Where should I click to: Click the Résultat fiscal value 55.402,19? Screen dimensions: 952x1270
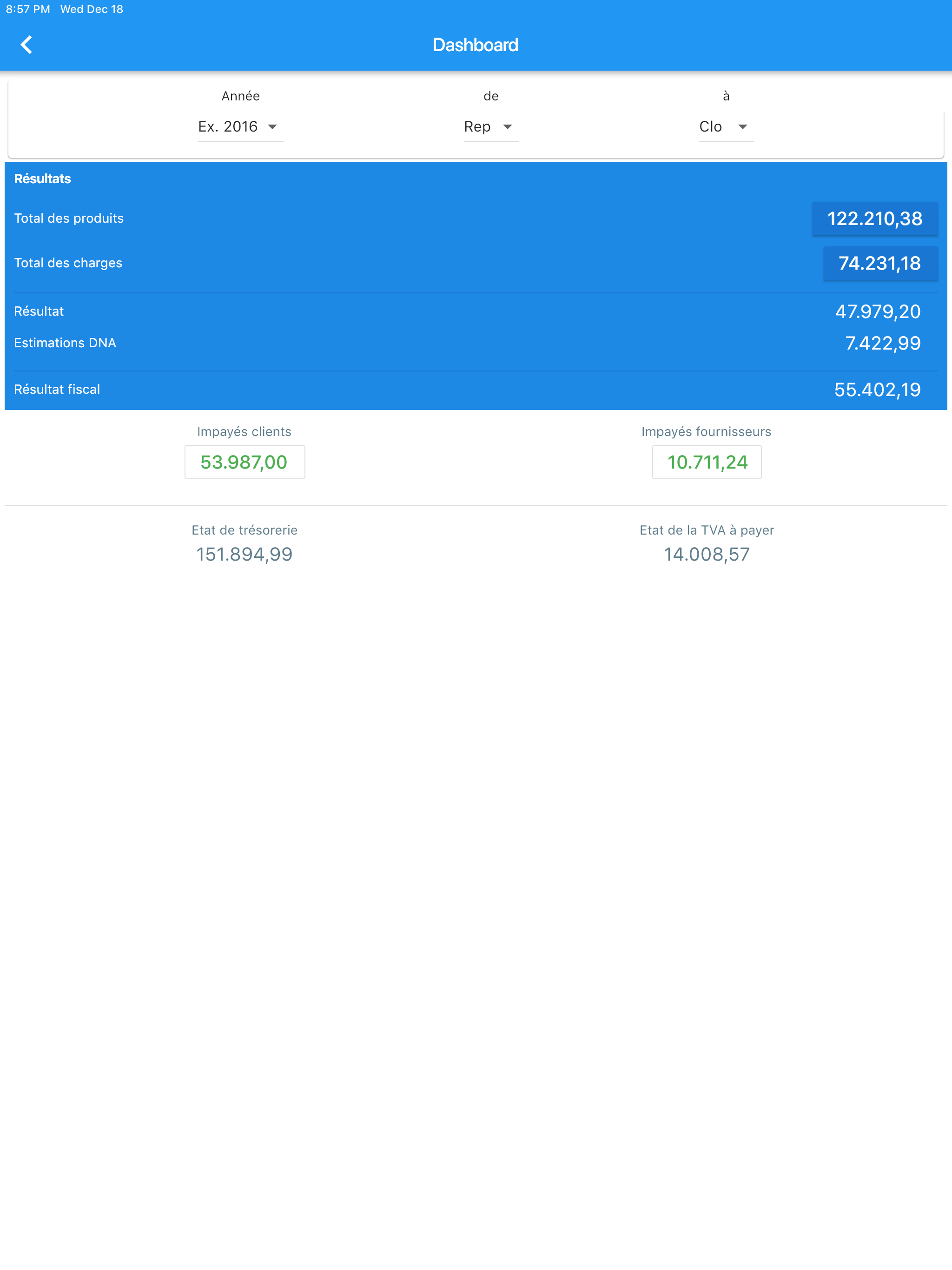tap(877, 390)
